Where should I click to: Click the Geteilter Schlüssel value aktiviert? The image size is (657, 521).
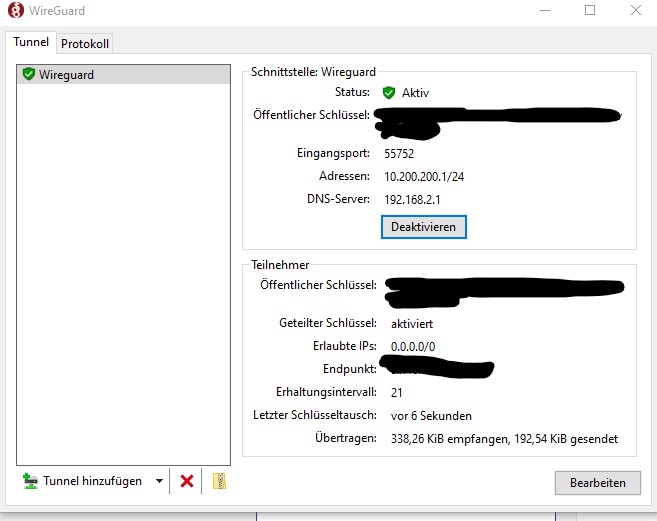(x=412, y=324)
